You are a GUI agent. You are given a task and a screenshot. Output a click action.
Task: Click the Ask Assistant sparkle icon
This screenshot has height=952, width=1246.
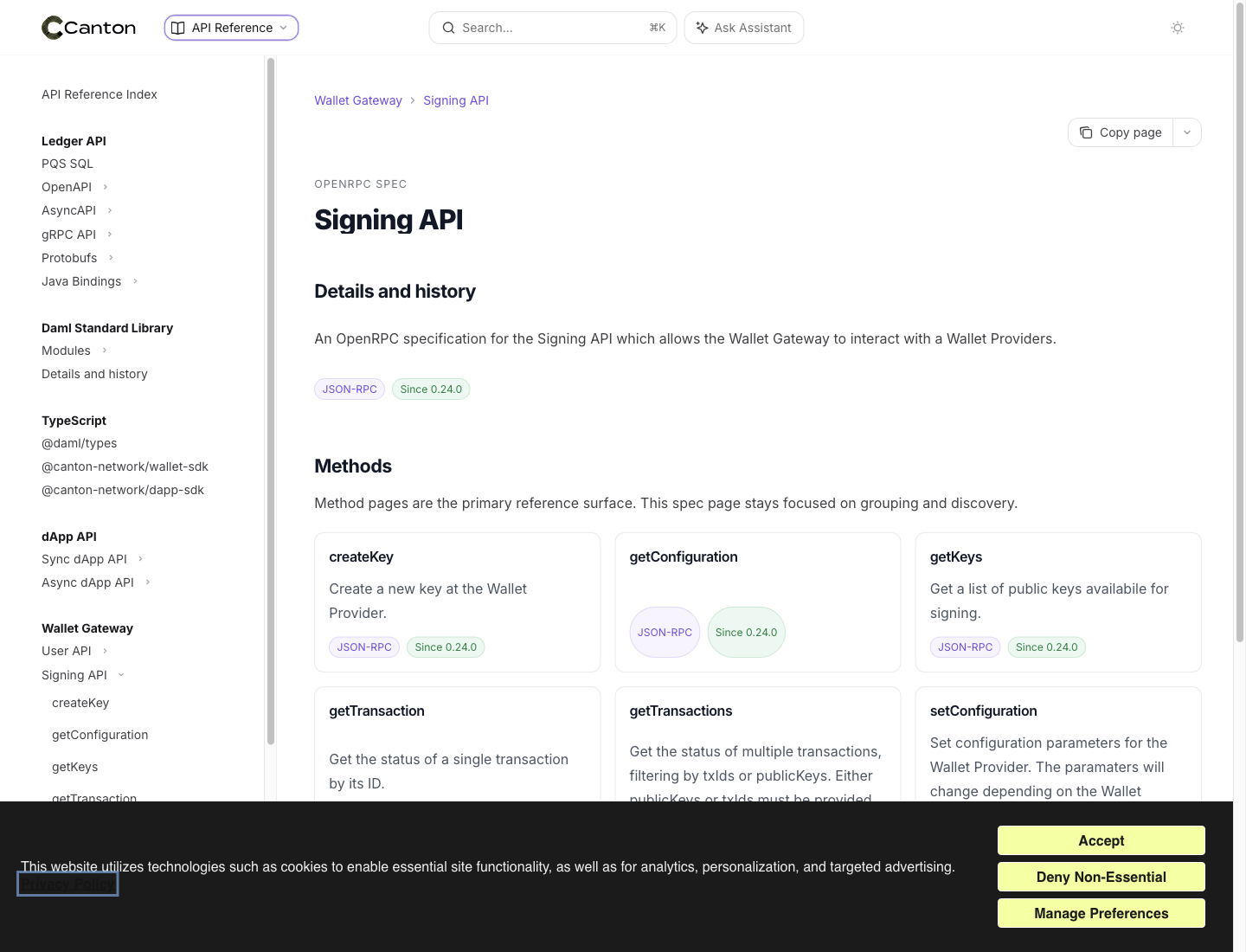(703, 28)
